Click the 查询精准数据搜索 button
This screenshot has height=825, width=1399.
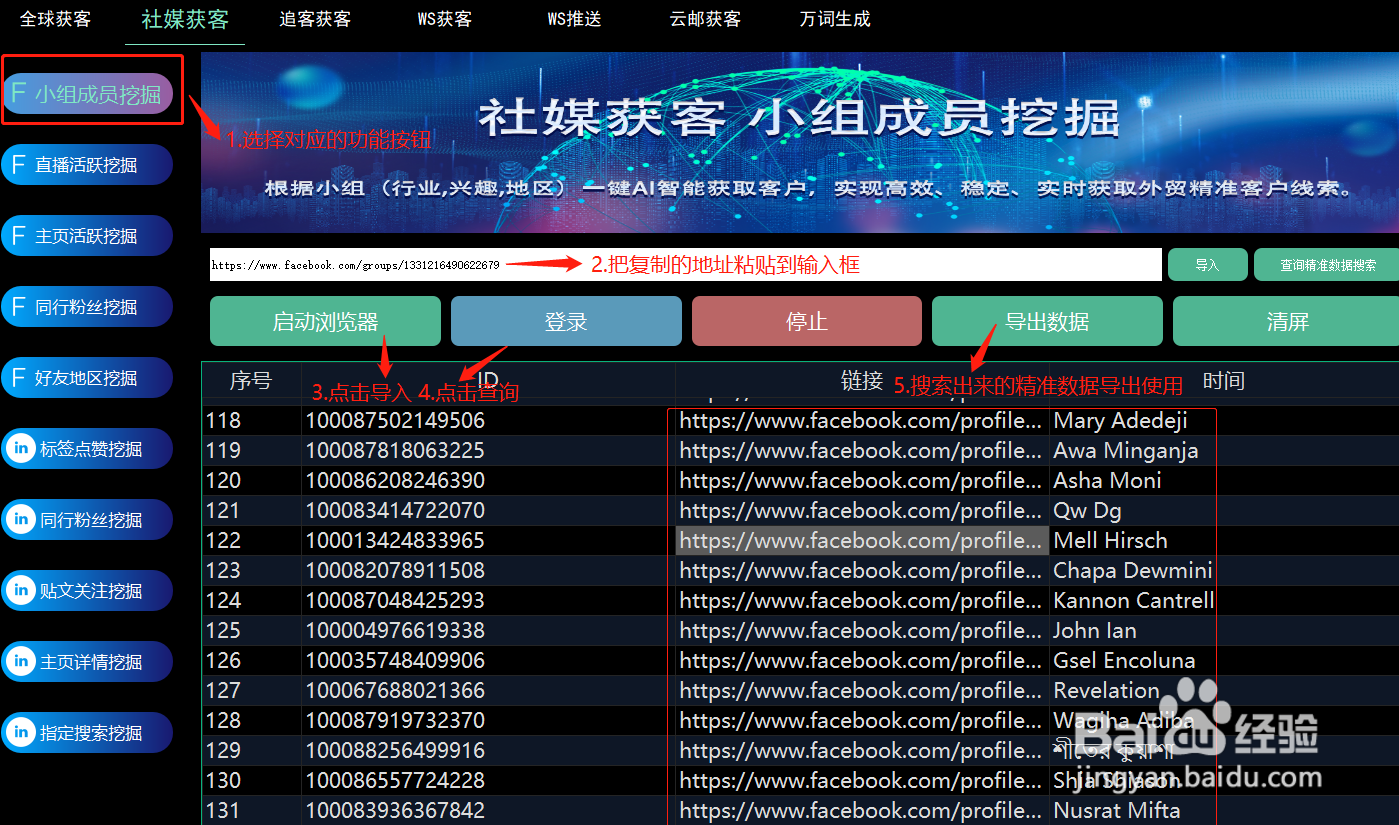pyautogui.click(x=1327, y=265)
